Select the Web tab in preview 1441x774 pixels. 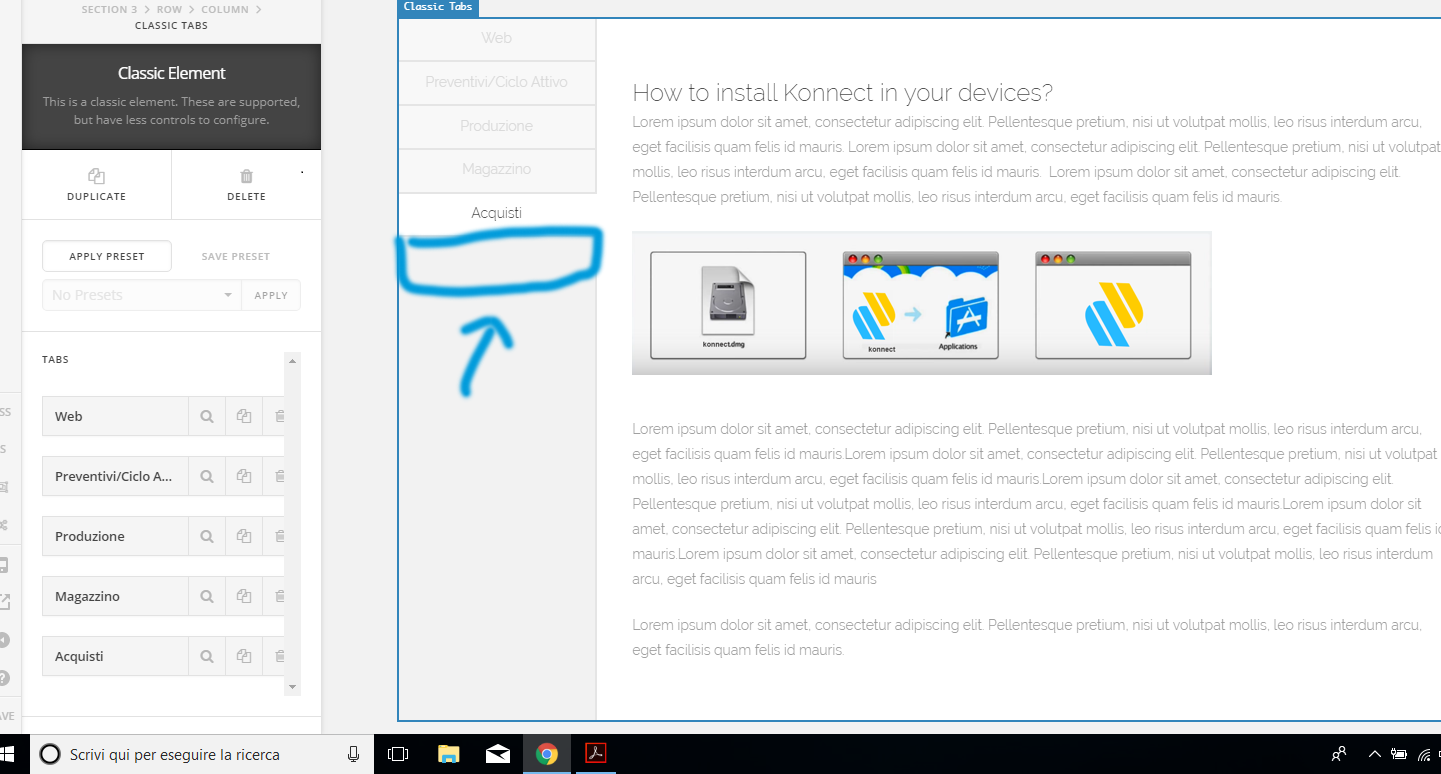(497, 38)
